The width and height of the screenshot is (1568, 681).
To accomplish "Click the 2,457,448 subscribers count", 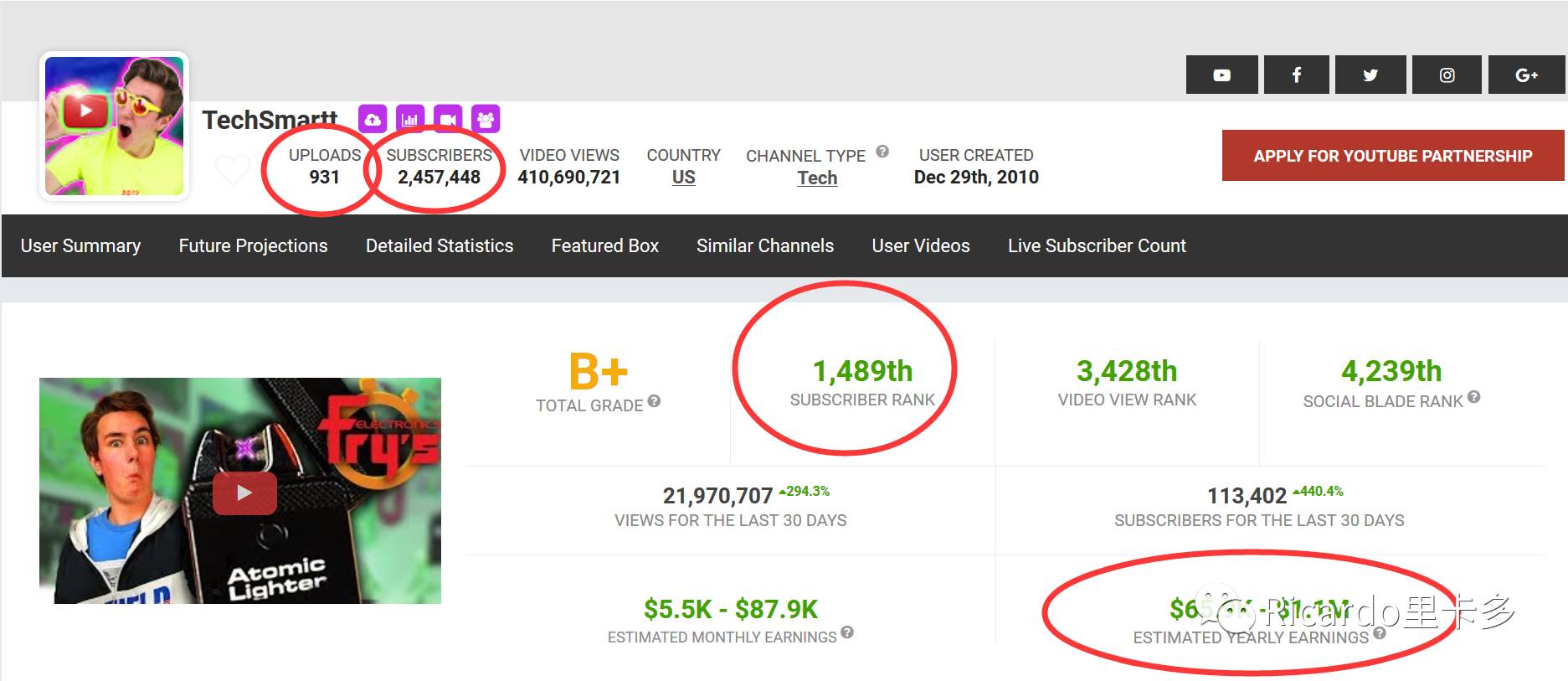I will pyautogui.click(x=439, y=178).
